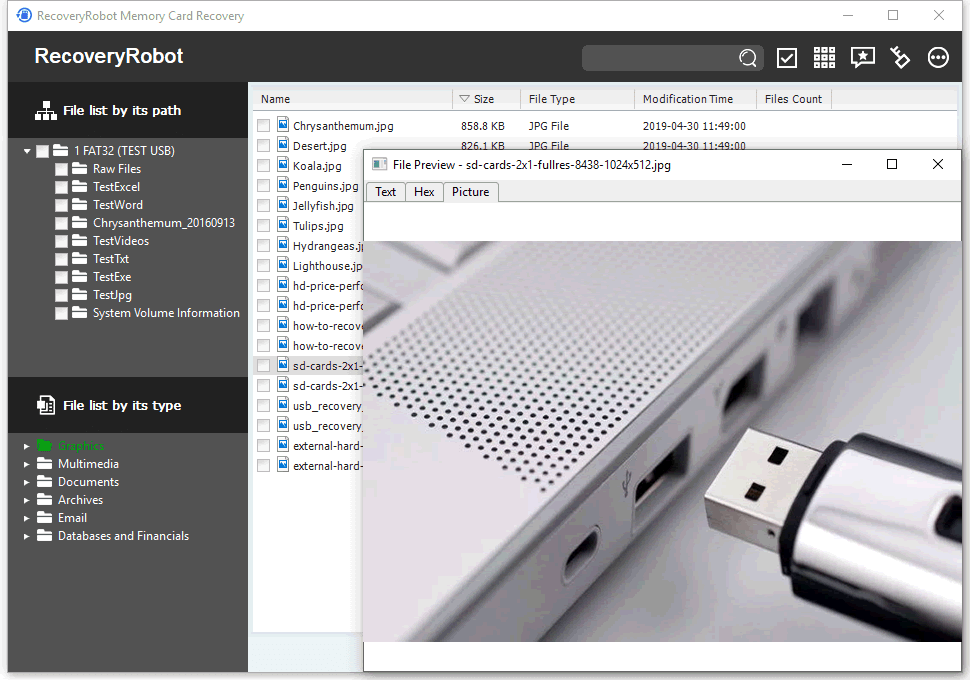
Task: Click the USB drive preview picture
Action: click(x=663, y=441)
